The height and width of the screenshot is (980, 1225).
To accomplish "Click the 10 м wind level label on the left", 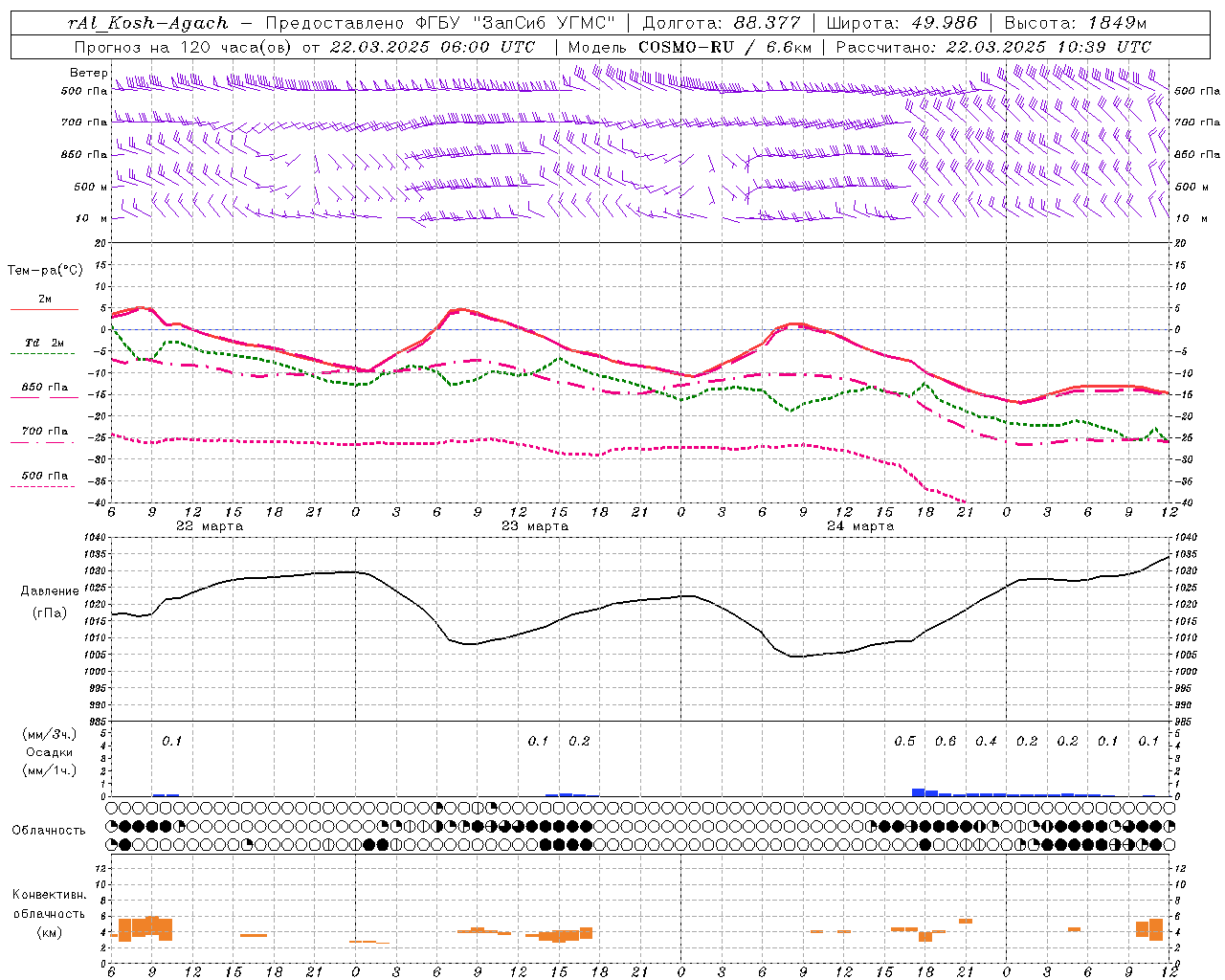I will (93, 218).
